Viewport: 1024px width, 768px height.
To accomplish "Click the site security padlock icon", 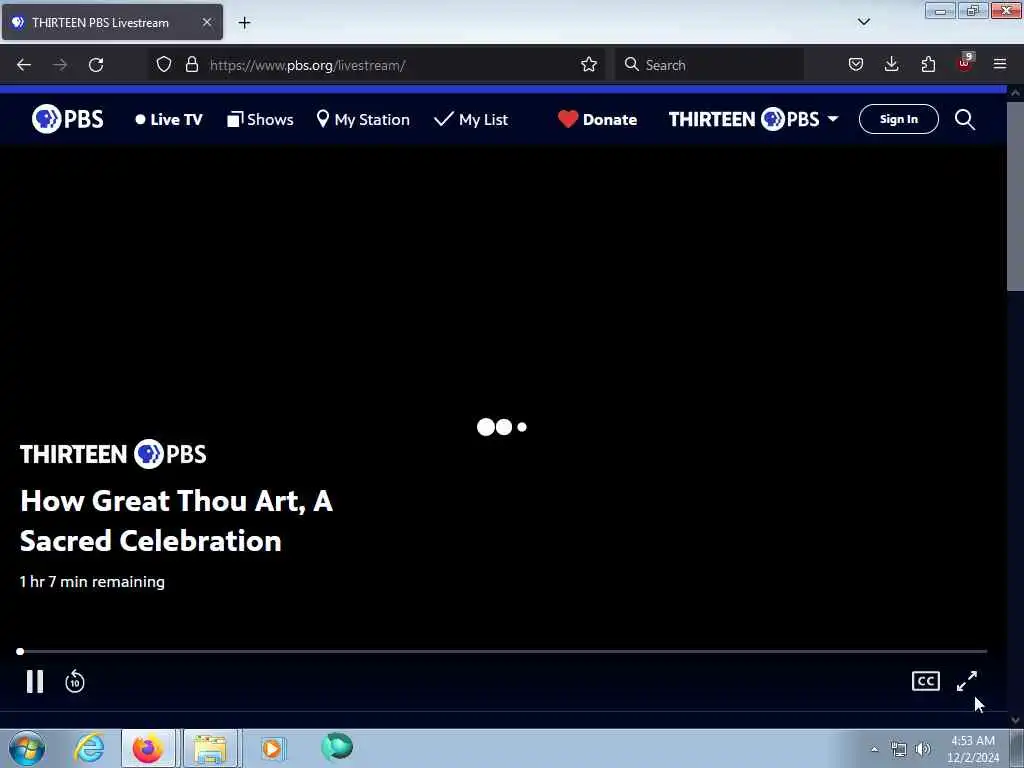I will (x=191, y=65).
